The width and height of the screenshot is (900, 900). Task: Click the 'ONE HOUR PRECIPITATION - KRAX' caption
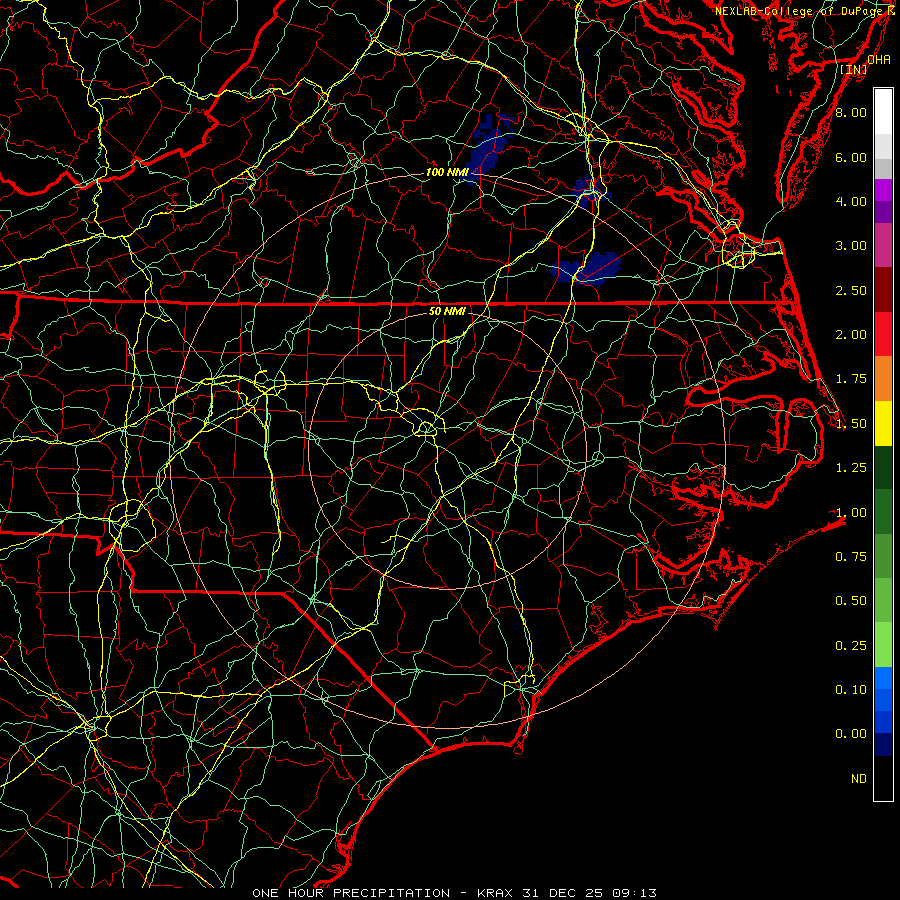pyautogui.click(x=385, y=893)
